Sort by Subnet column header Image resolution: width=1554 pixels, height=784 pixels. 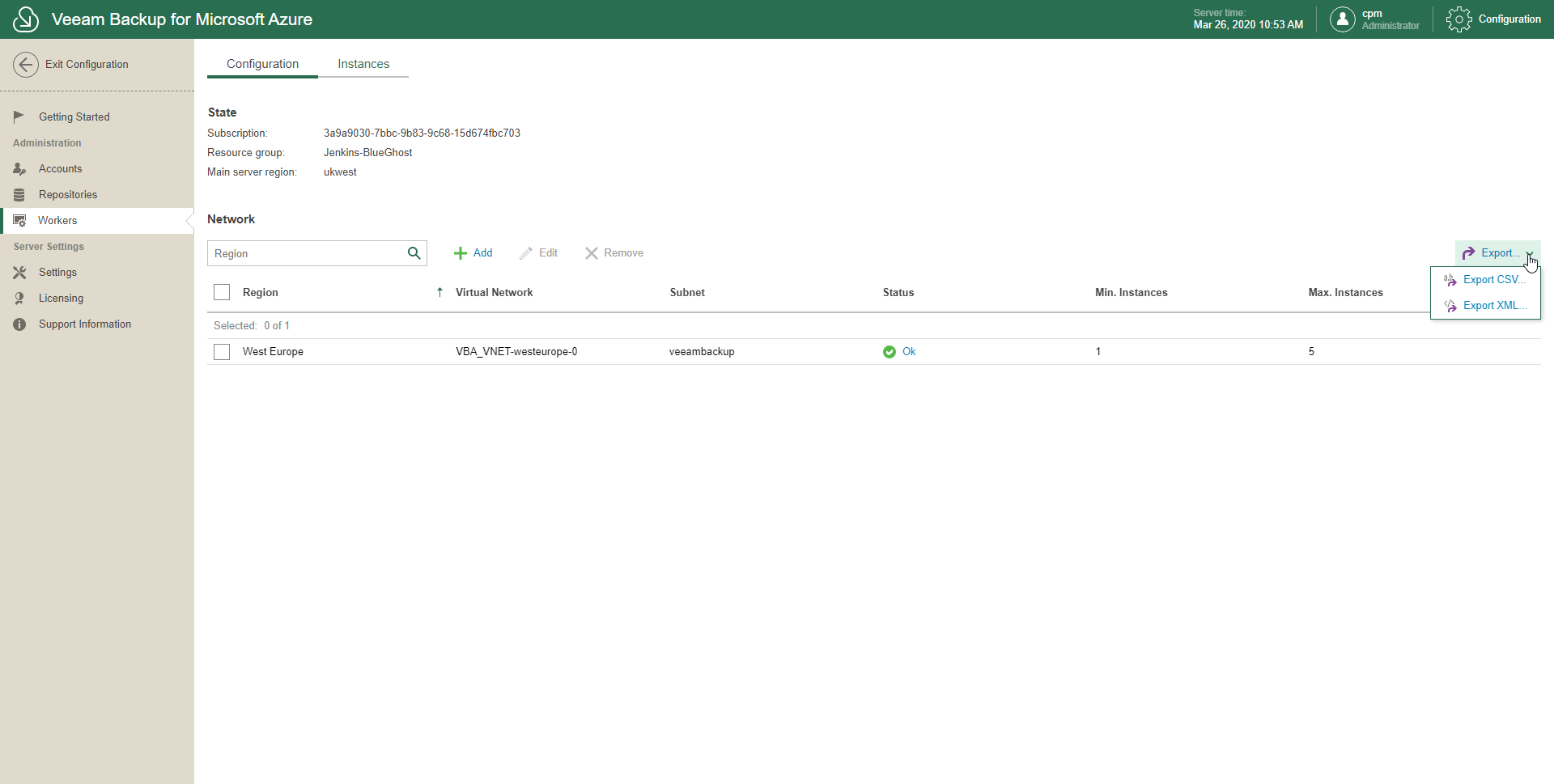click(687, 292)
